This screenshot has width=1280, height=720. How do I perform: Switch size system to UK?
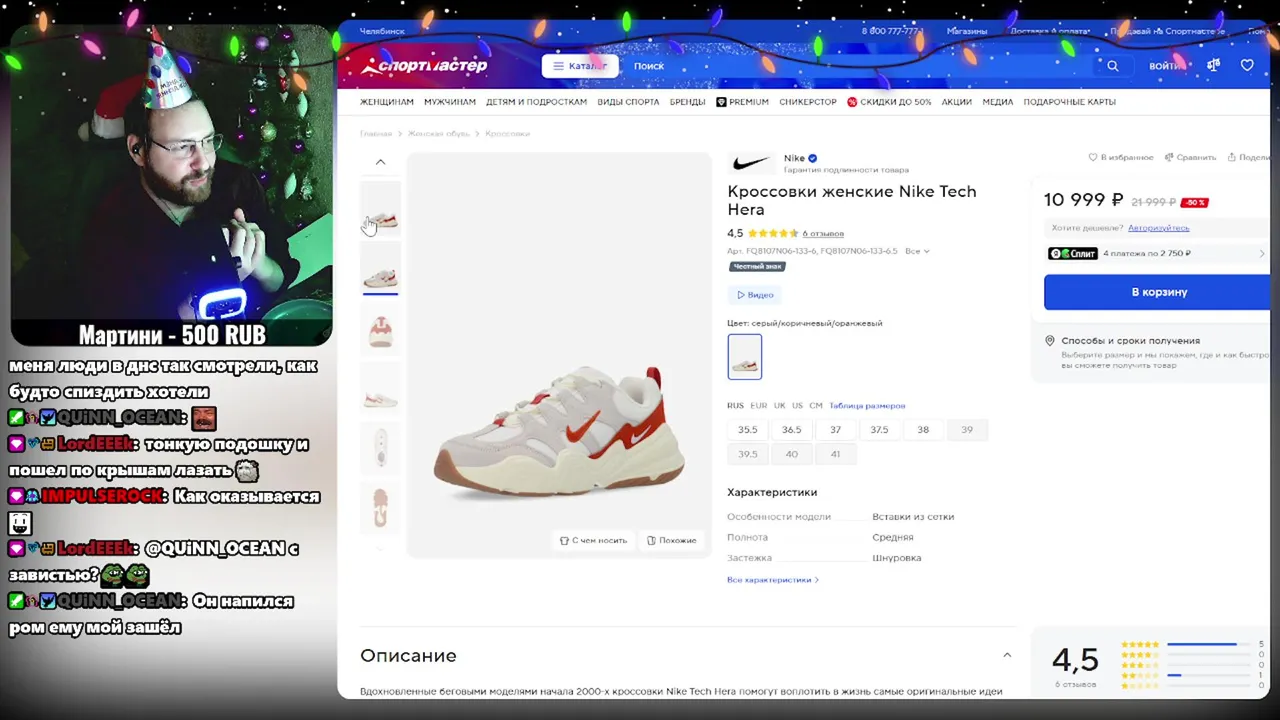(x=779, y=405)
